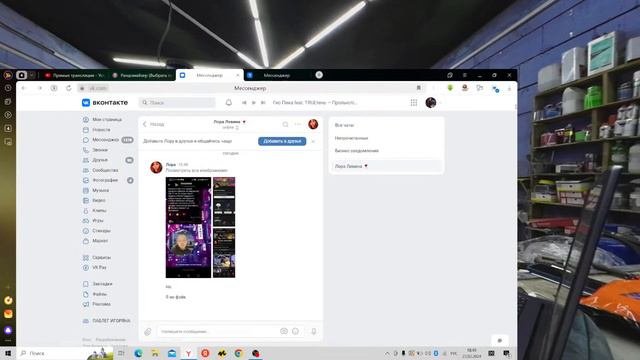
Task: Switch to the YouTube live stream browser tab
Action: click(x=74, y=76)
